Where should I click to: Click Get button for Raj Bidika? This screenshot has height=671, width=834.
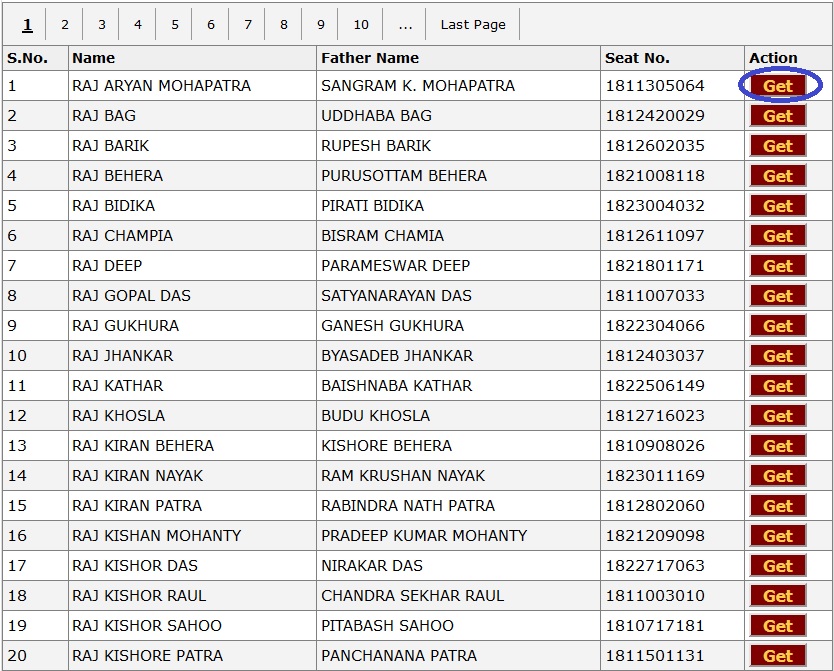coord(778,206)
